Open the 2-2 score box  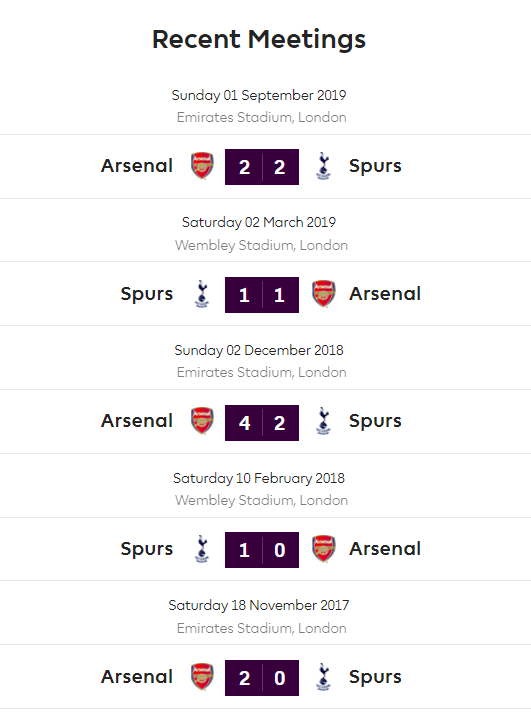[262, 167]
